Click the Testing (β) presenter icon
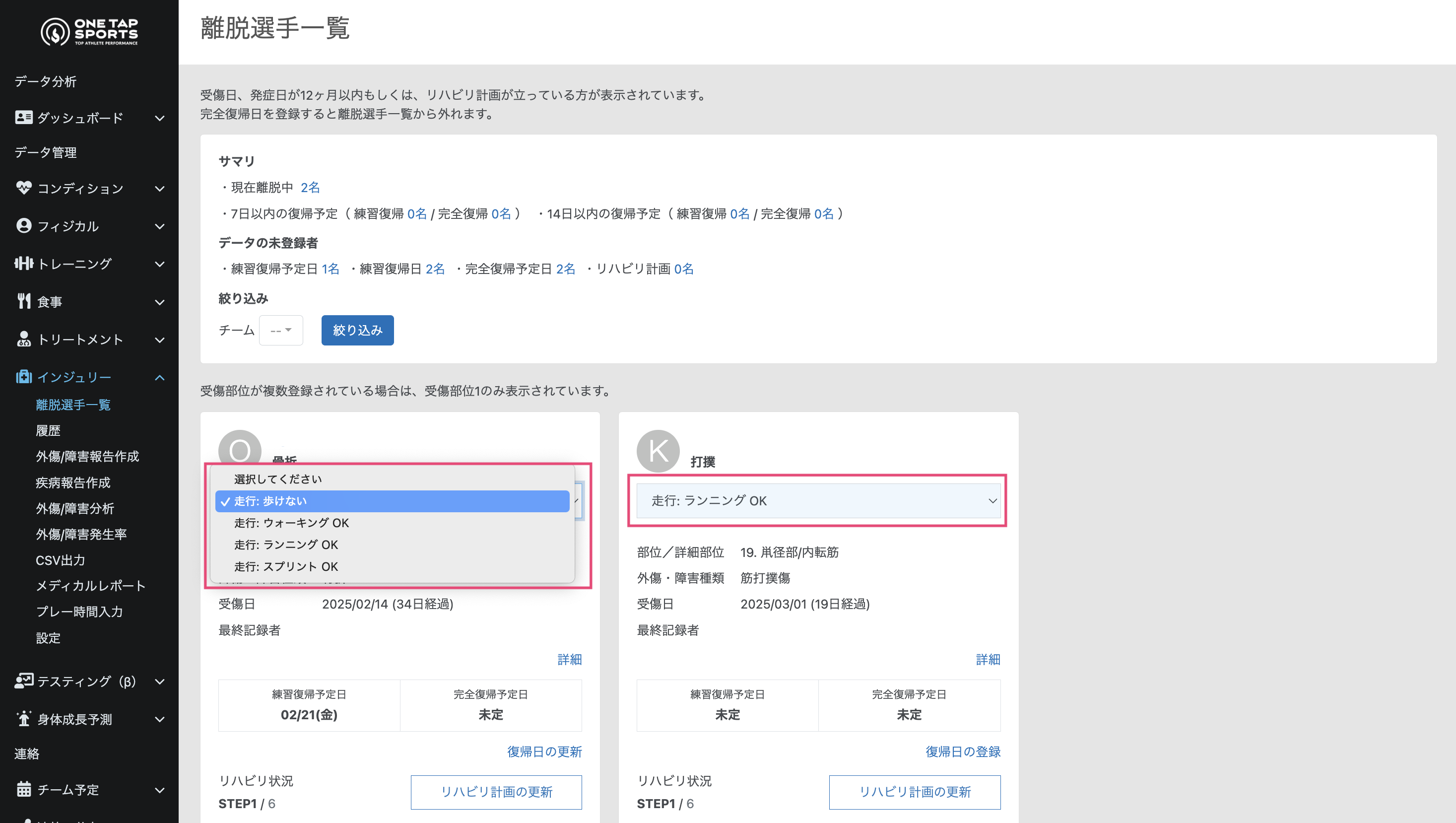 23,681
